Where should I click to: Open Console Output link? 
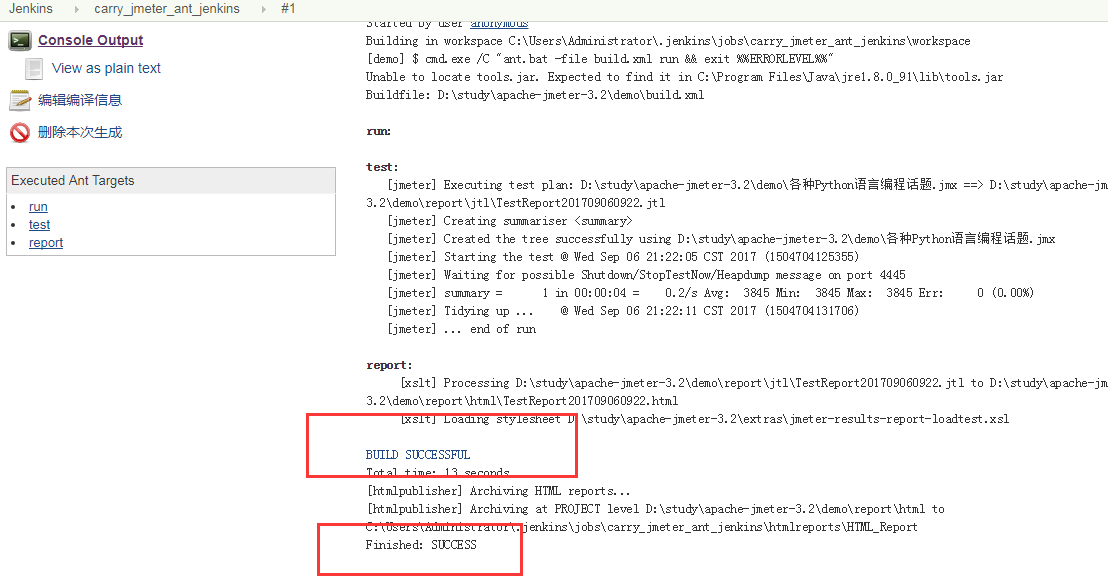90,40
